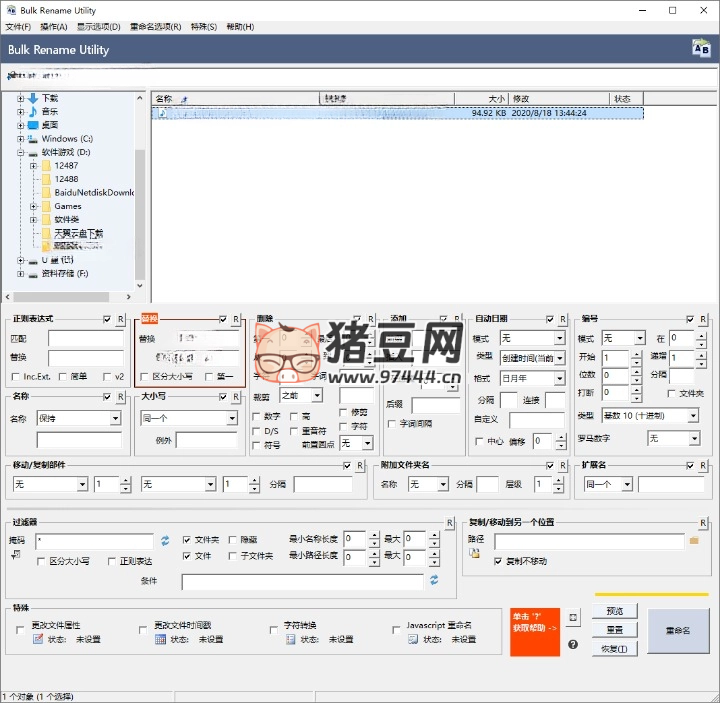Enable the Inc.Ext. checkbox
Viewport: 720px width, 703px height.
tap(15, 377)
